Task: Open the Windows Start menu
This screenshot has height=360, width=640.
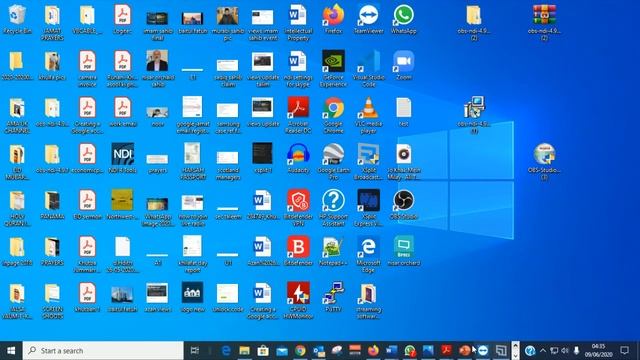Action: 11,351
